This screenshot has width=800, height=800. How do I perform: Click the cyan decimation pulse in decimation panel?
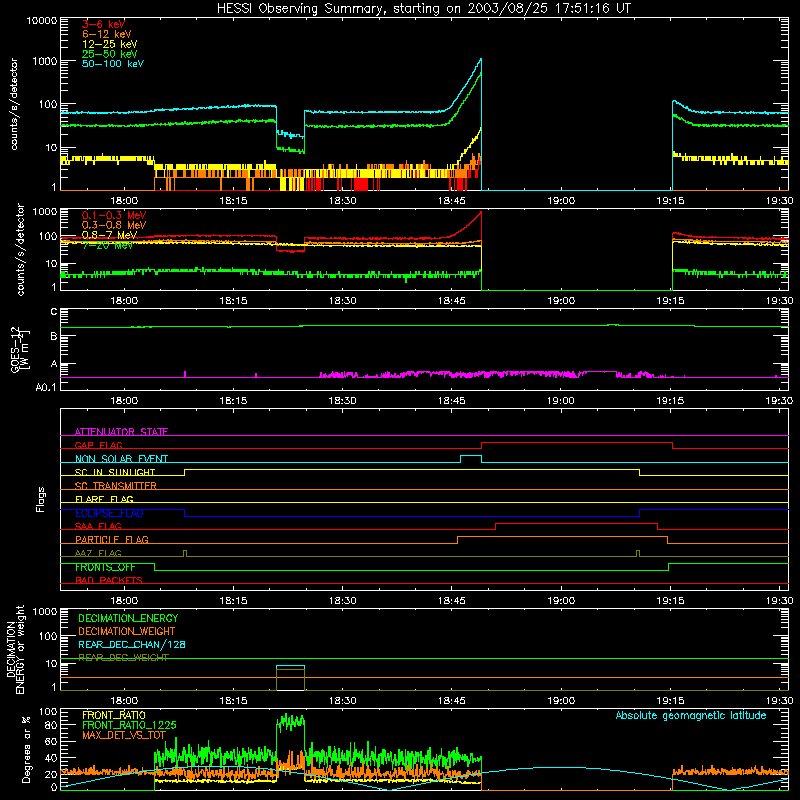pyautogui.click(x=290, y=666)
